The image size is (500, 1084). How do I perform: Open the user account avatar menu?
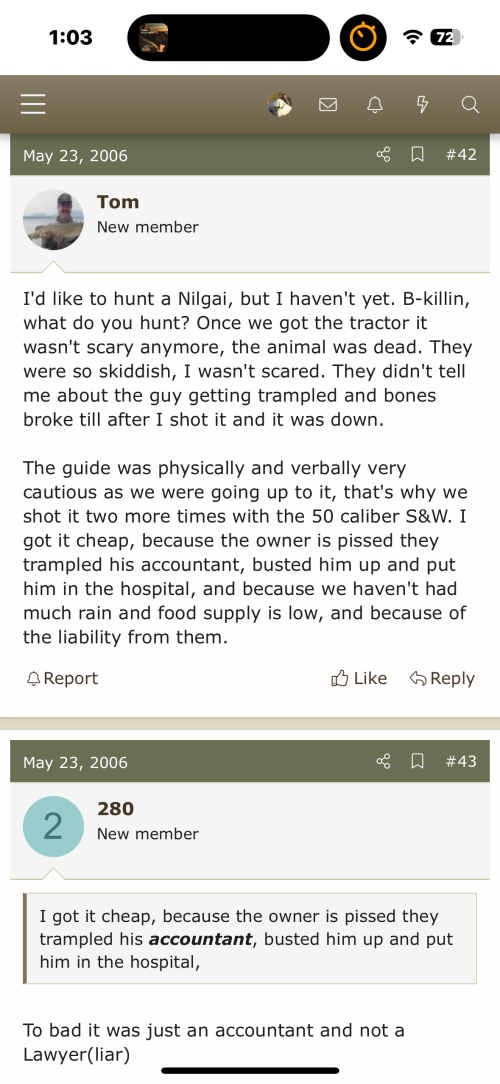(279, 104)
